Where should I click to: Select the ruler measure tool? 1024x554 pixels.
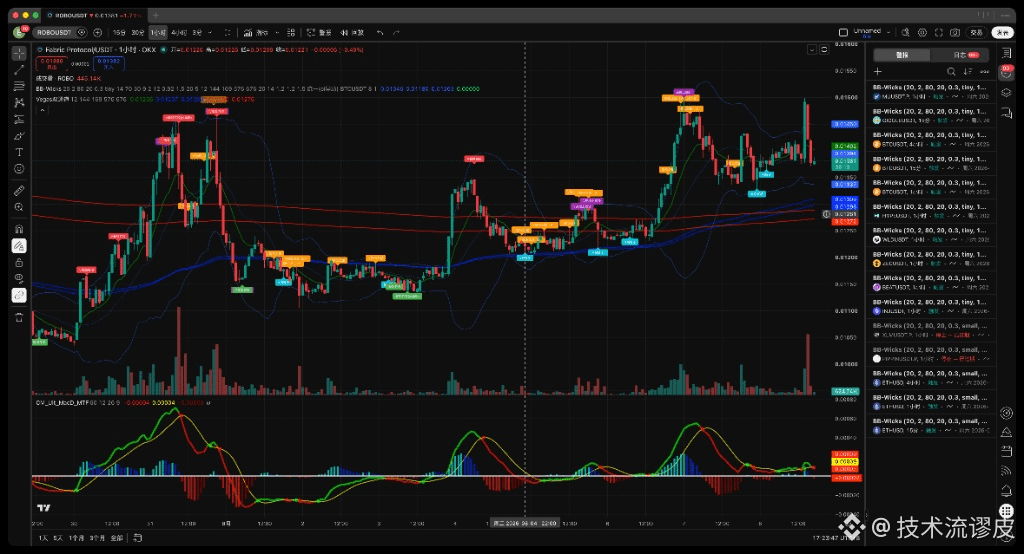pos(19,191)
